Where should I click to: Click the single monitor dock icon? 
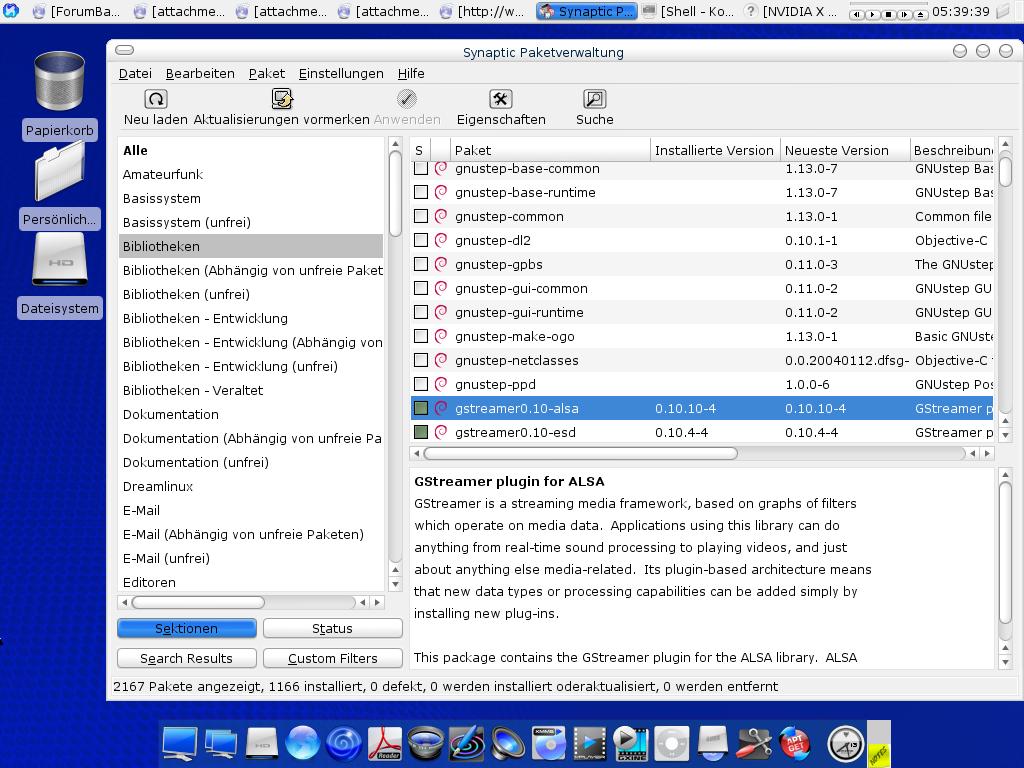click(180, 743)
